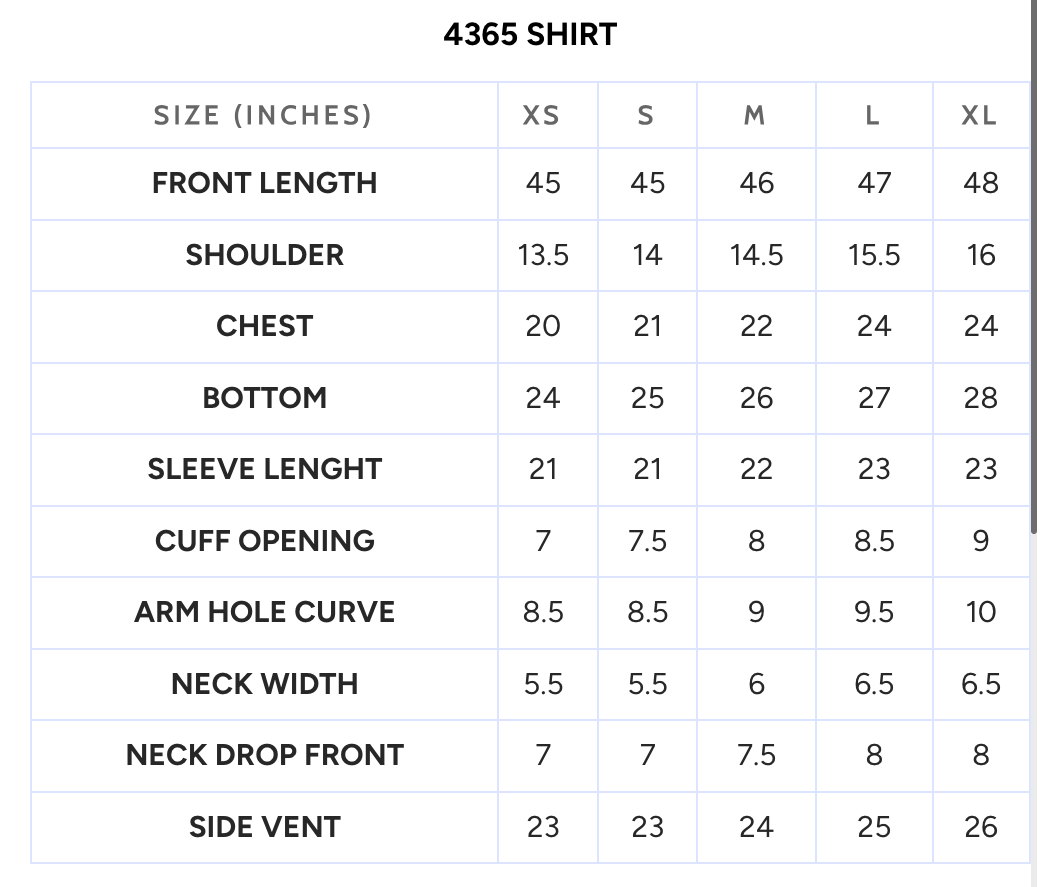Click the BOTTOM row label
Screen dimensions: 1056x887
(x=265, y=398)
